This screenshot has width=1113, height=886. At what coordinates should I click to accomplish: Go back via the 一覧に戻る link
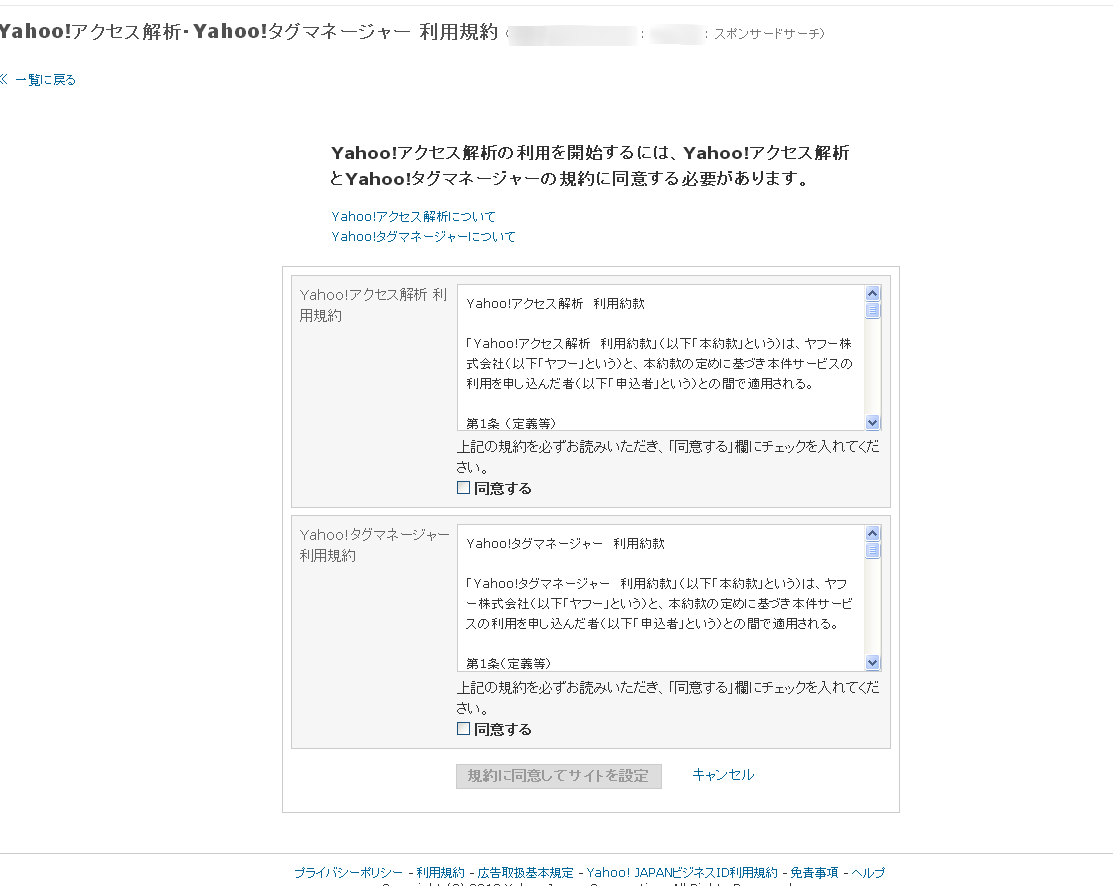coord(45,80)
